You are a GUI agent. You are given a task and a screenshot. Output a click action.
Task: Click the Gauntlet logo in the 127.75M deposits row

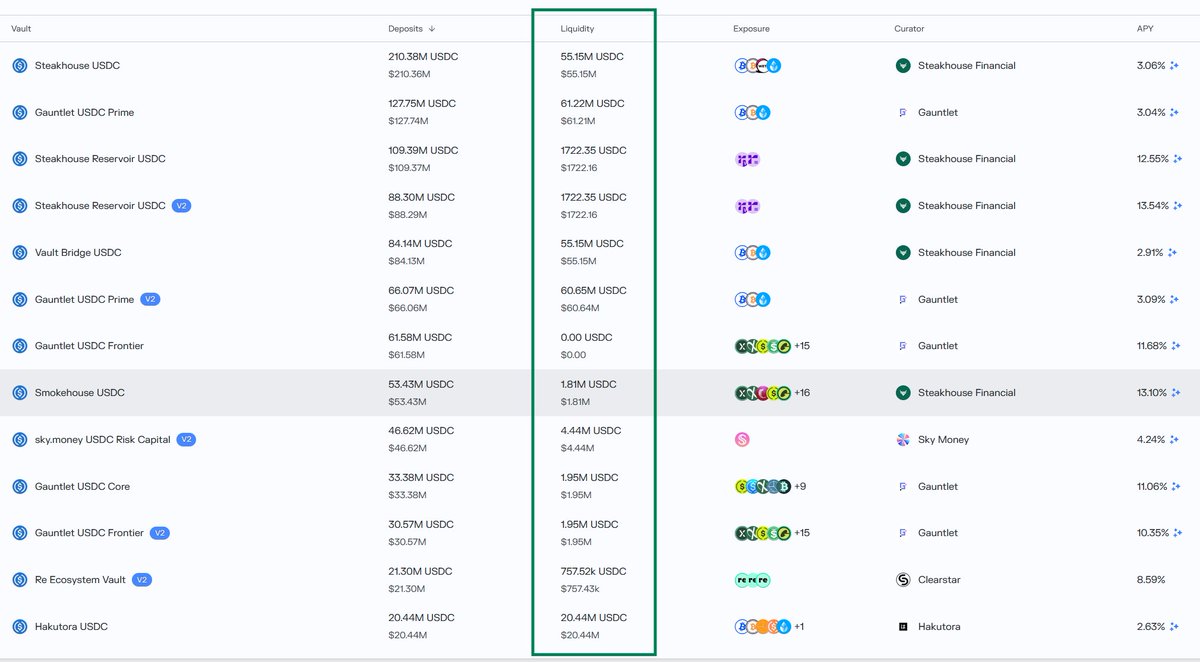tap(903, 113)
